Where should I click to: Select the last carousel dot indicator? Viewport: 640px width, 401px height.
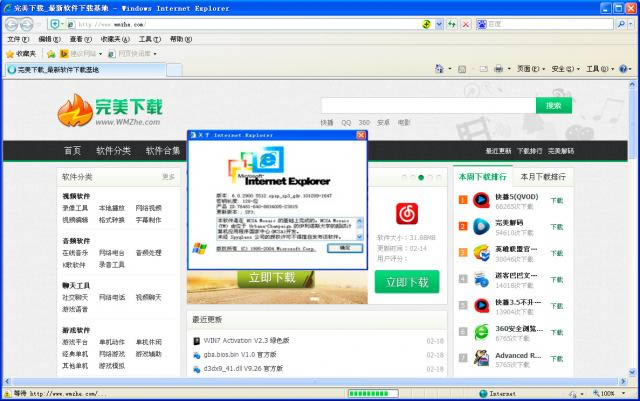[439, 177]
